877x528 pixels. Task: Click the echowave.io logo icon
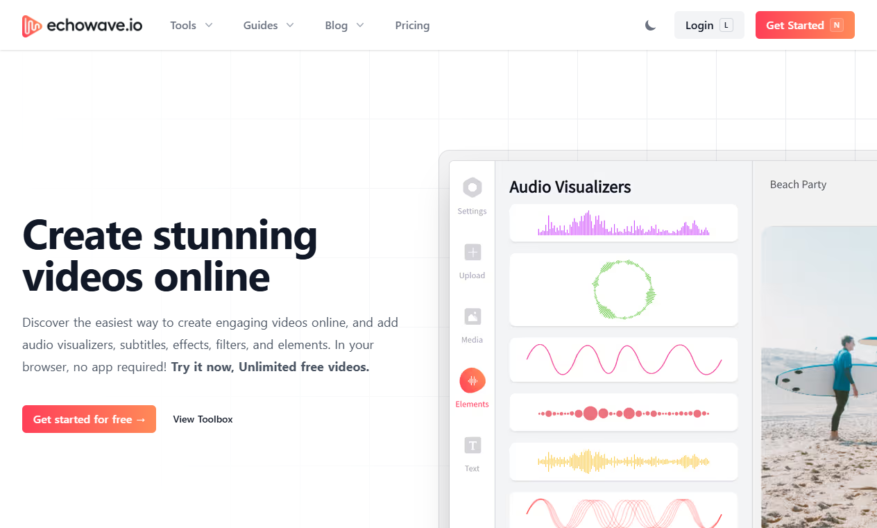[x=31, y=26]
